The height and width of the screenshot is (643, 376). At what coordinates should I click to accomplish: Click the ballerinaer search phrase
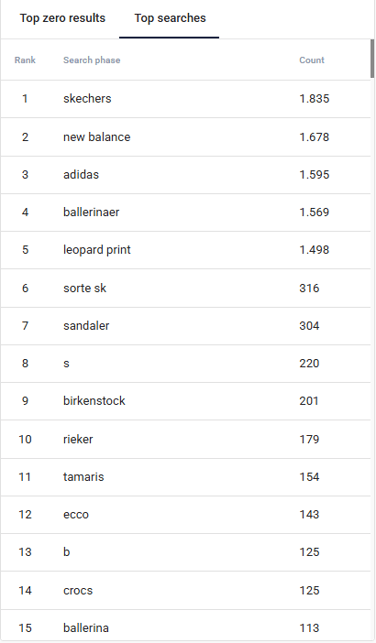point(91,212)
